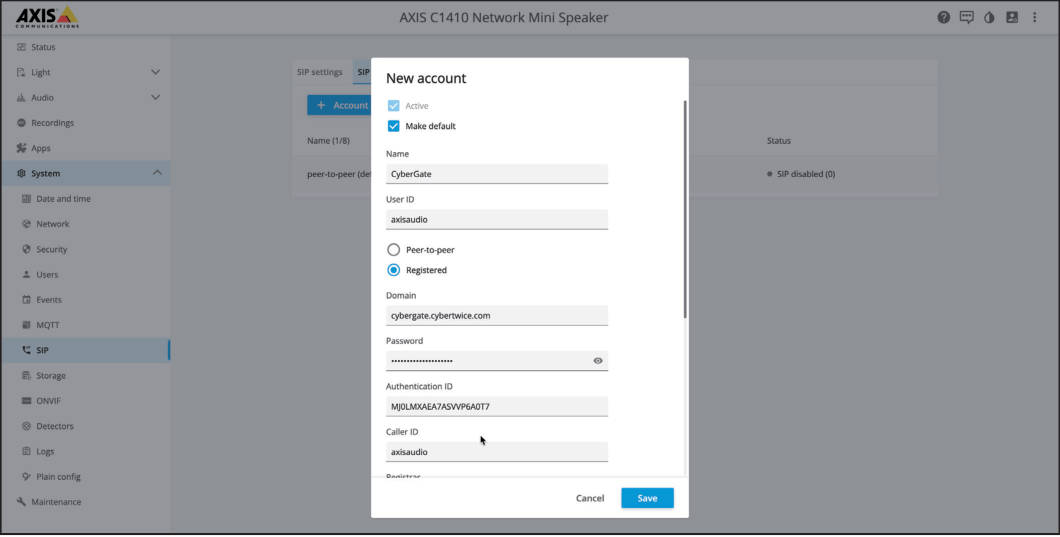Open the Network settings label

pos(53,224)
